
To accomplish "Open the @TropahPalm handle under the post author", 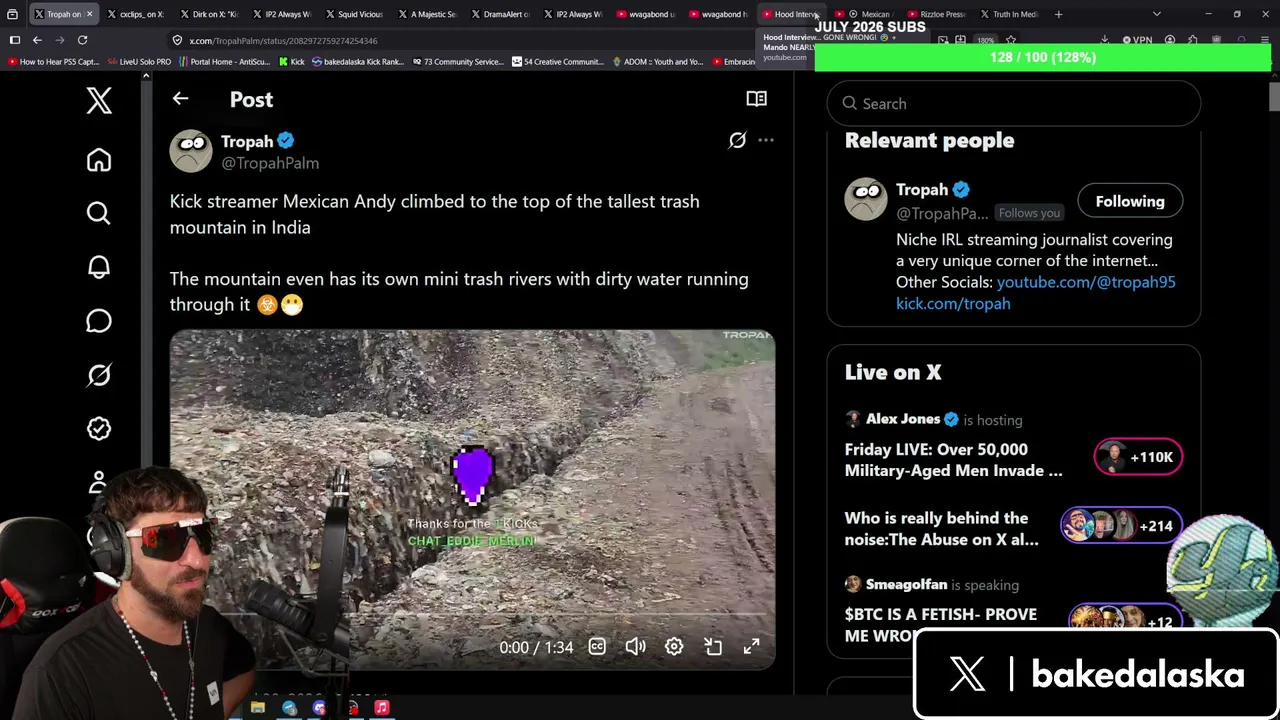I will [270, 163].
